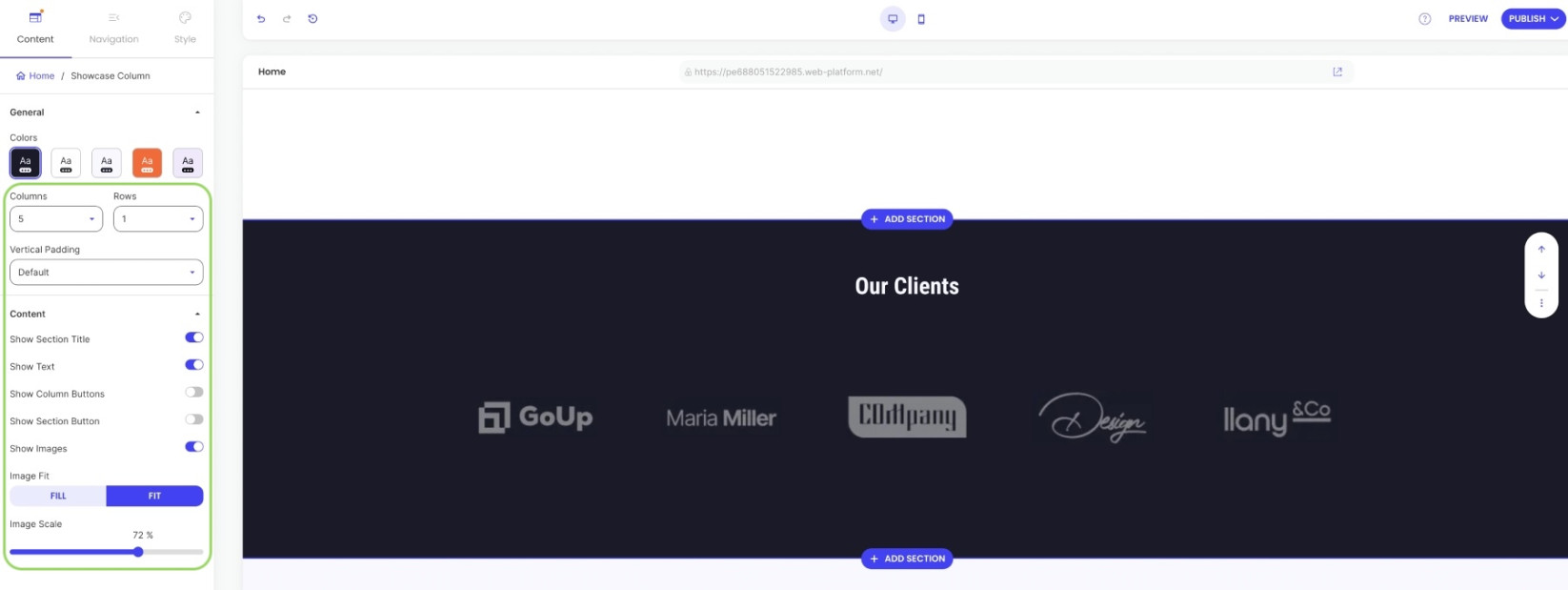Click the Style palette icon
The width and height of the screenshot is (1568, 590).
(x=185, y=17)
